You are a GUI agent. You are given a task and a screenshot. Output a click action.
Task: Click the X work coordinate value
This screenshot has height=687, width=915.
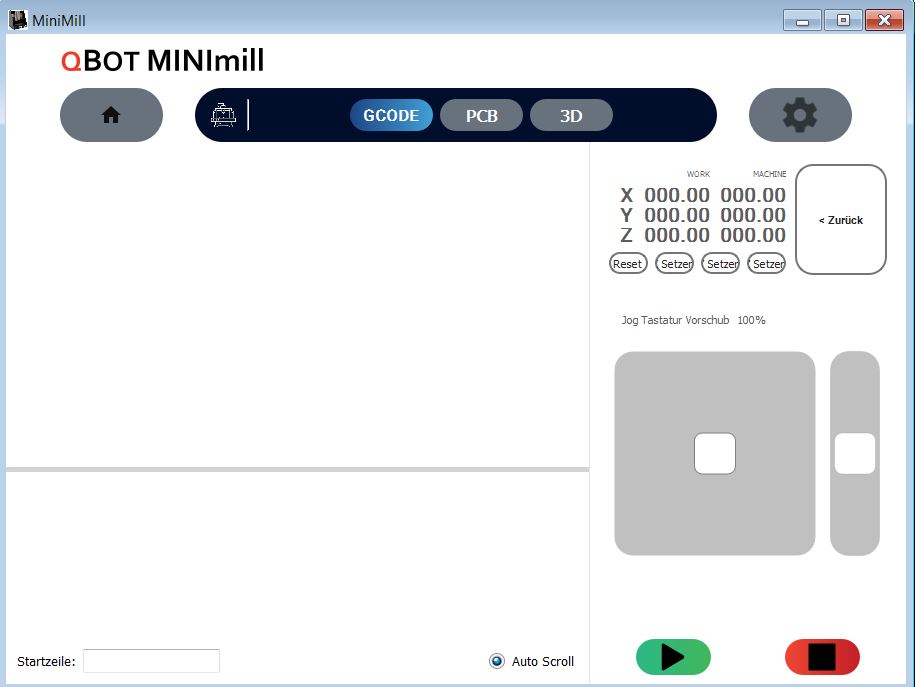click(677, 195)
